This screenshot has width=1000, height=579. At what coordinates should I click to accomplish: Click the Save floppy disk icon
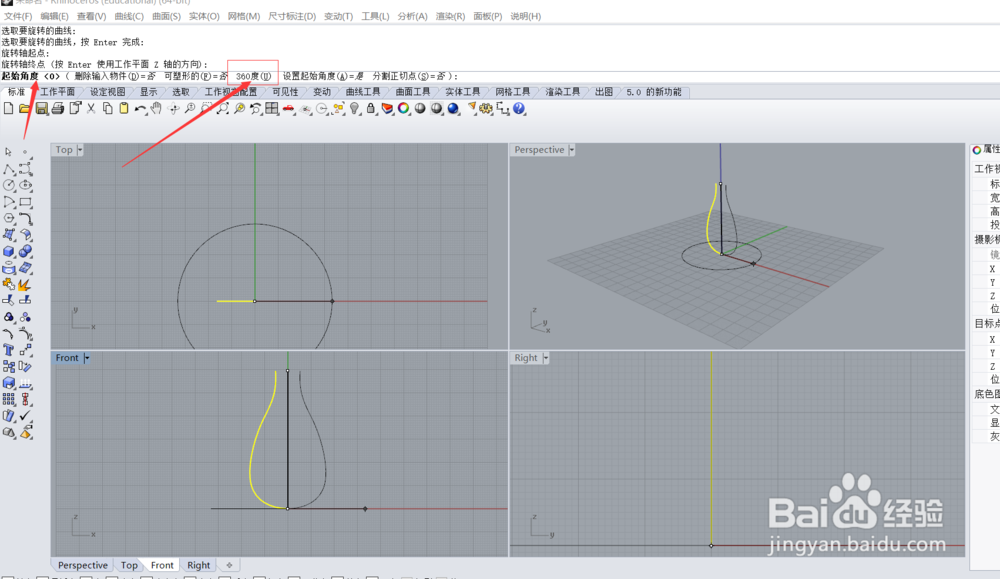point(41,108)
